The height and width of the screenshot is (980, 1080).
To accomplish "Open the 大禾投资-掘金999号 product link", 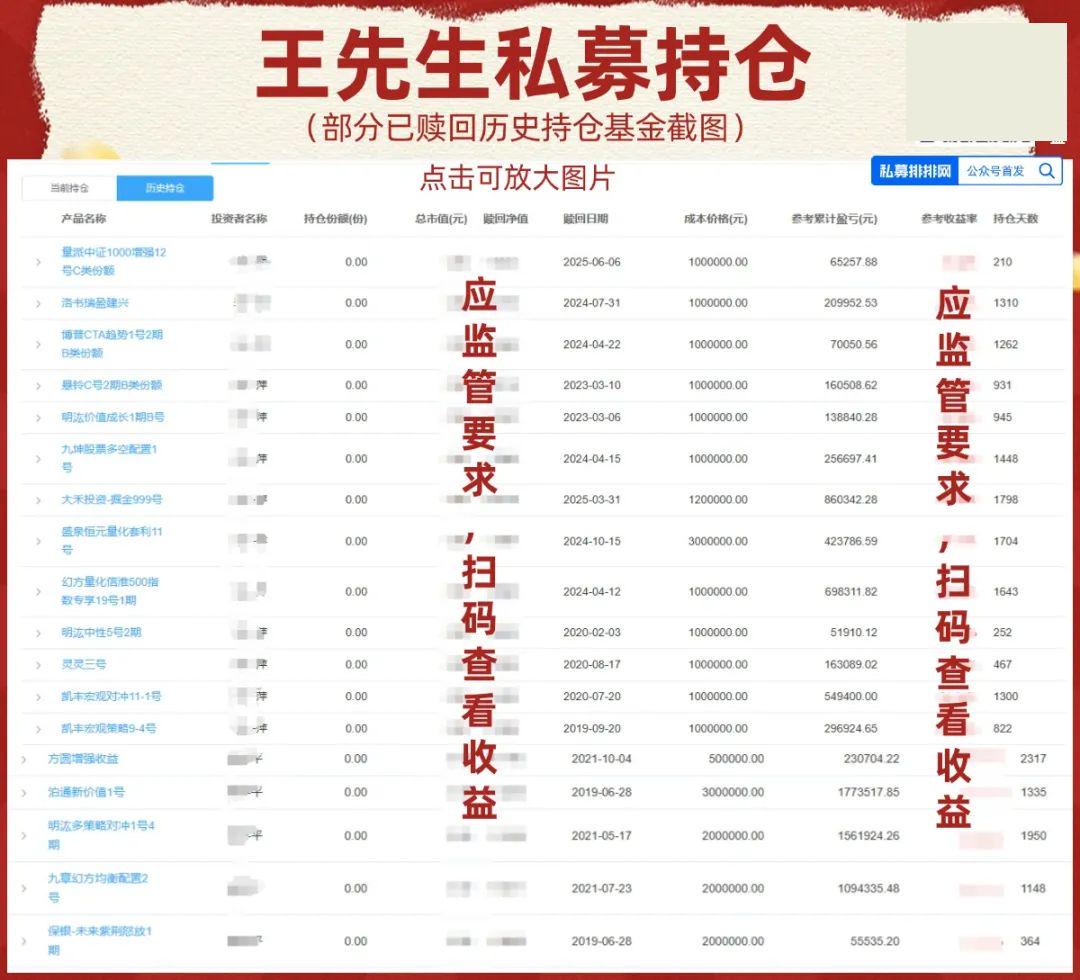I will coord(112,499).
